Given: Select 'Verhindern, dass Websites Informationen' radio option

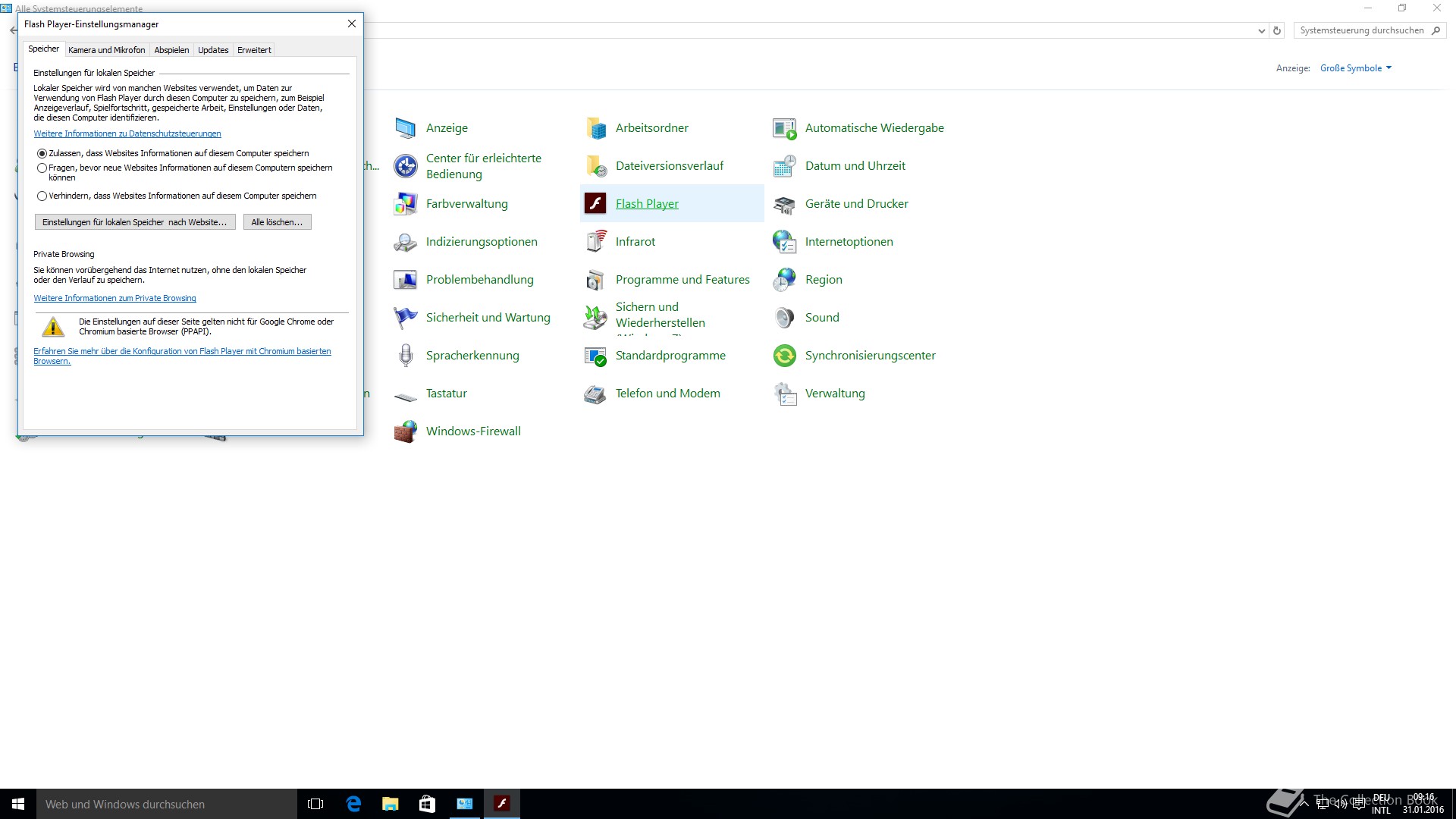Looking at the screenshot, I should [42, 196].
